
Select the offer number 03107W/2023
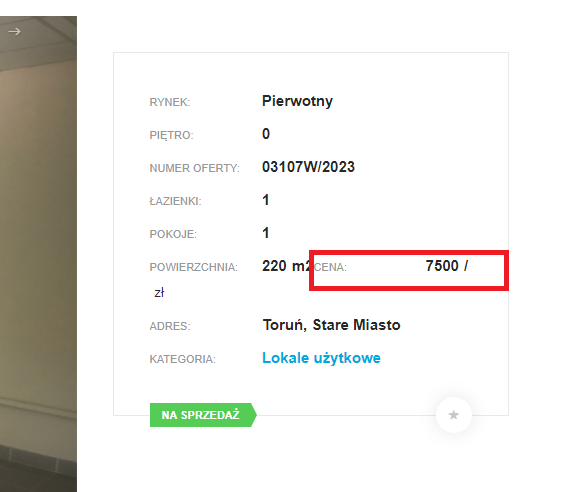point(308,167)
